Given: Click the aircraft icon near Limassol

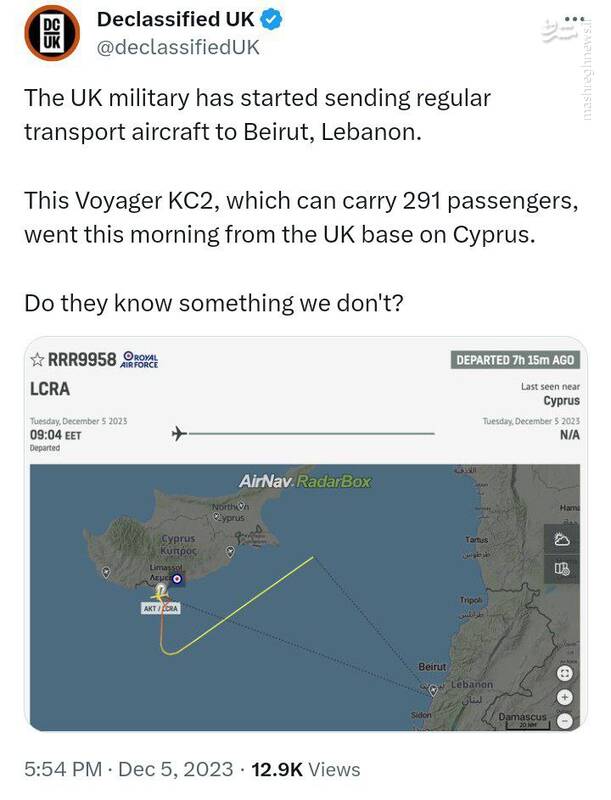Looking at the screenshot, I should coord(160,592).
